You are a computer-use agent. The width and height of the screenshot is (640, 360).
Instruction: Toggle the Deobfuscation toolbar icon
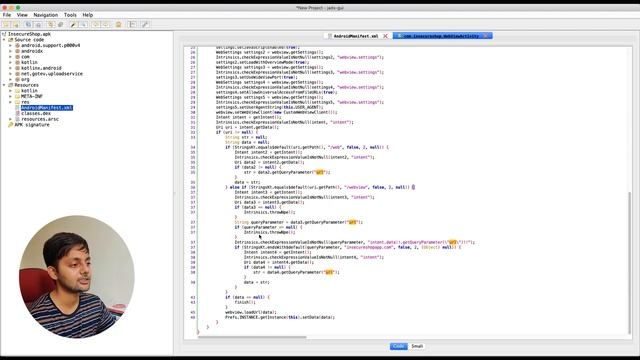pos(119,24)
